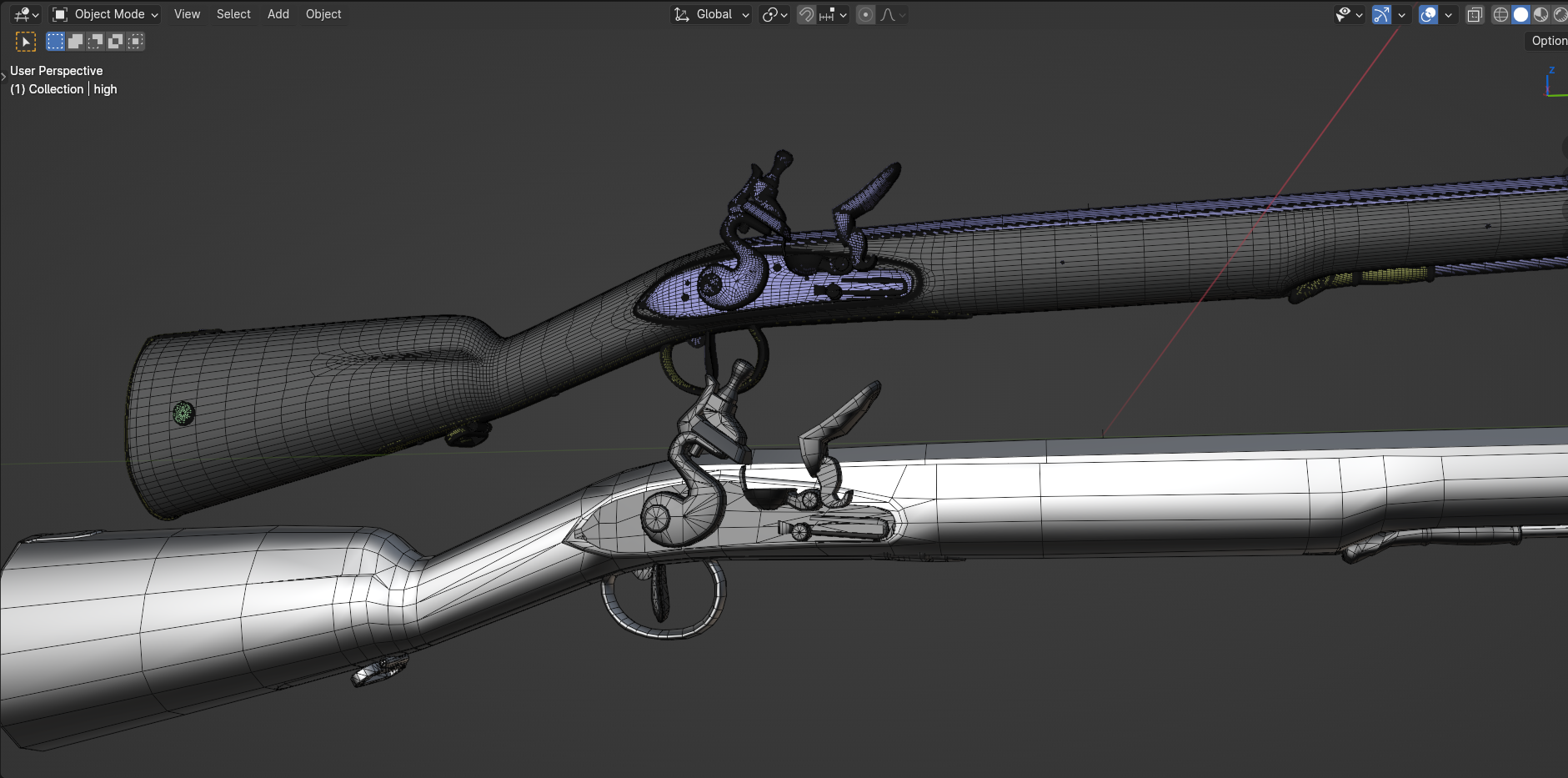Open the editor type selector
The height and width of the screenshot is (778, 1568).
coord(26,14)
